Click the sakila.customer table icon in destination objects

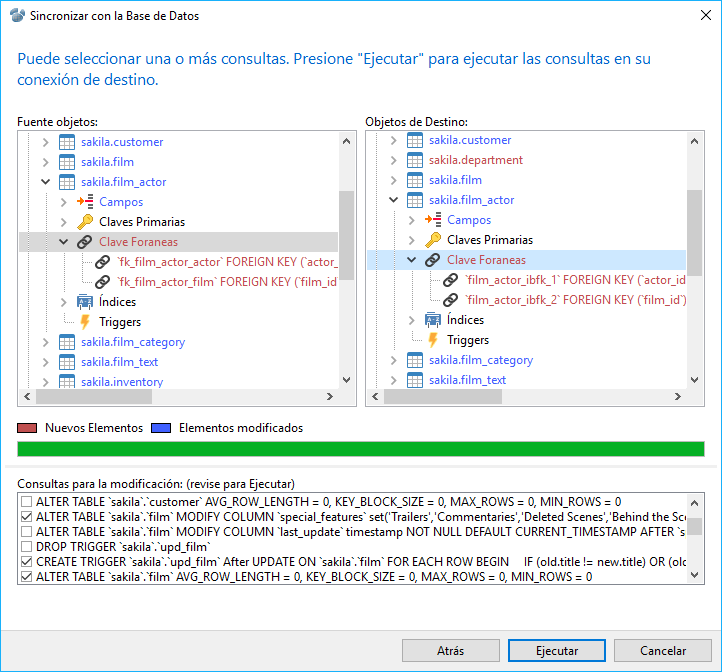pos(415,140)
